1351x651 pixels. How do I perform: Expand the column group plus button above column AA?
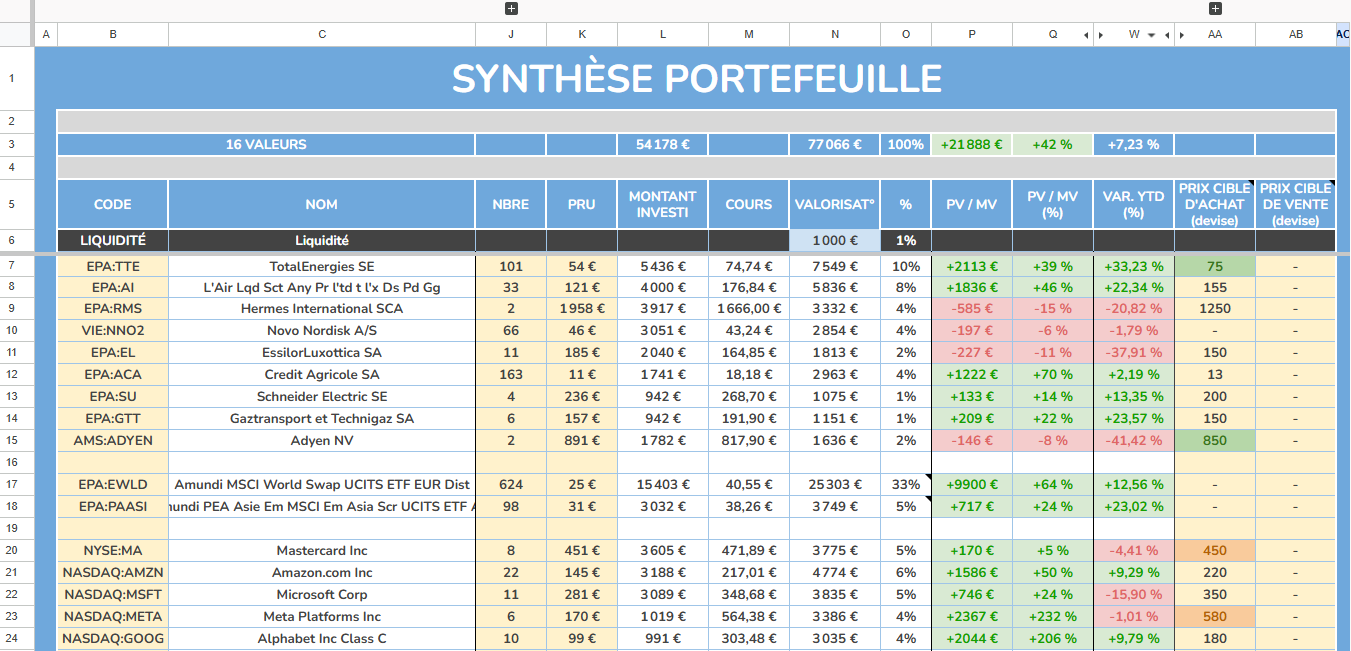click(x=1215, y=9)
